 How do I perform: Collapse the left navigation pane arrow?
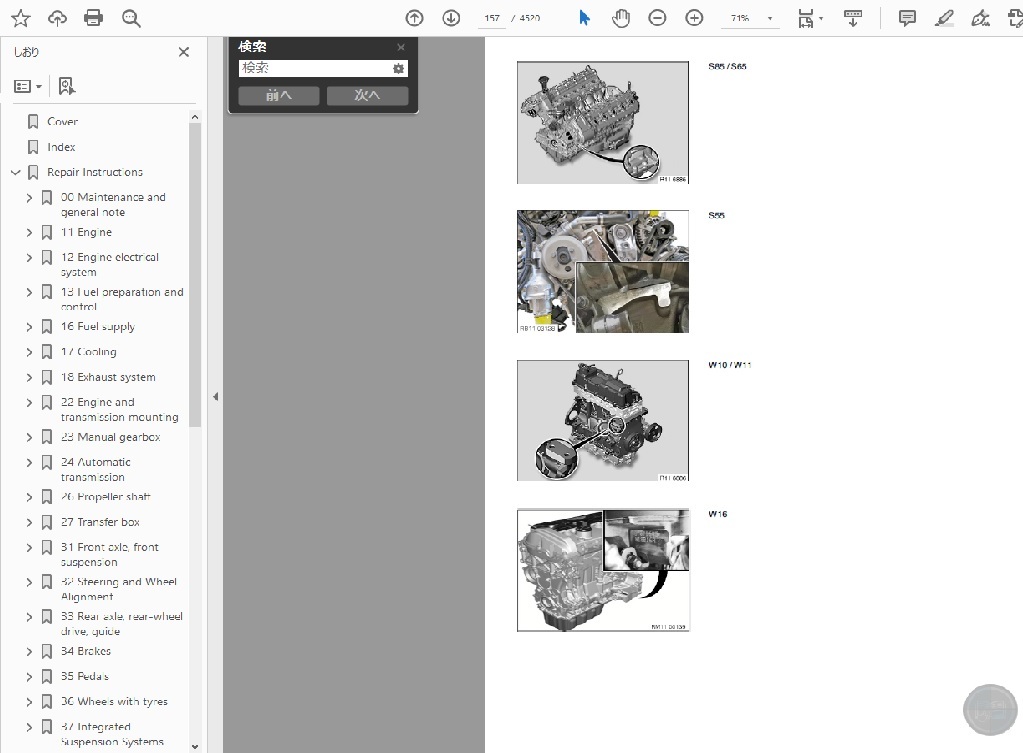point(215,397)
